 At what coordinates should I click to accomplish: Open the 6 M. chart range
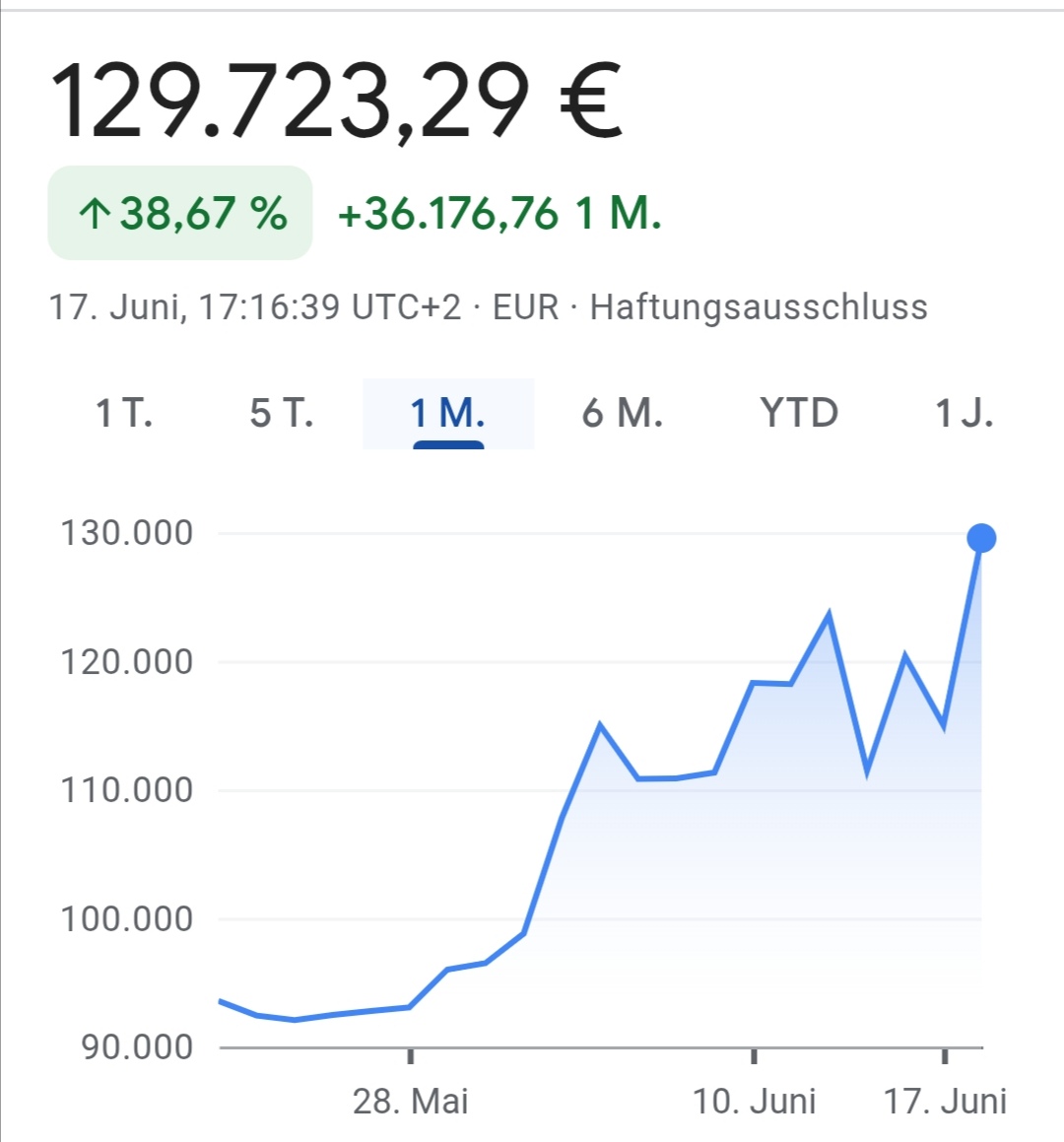(623, 413)
